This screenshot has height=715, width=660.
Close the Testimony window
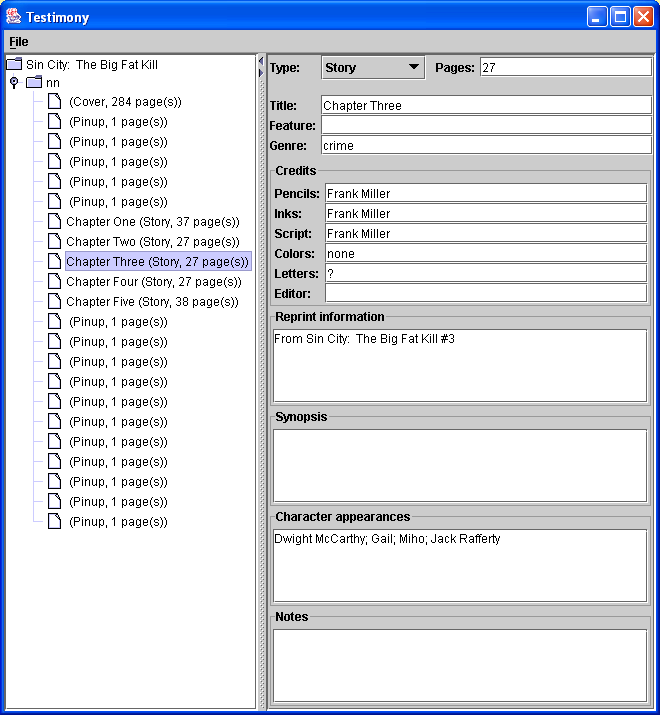pyautogui.click(x=644, y=17)
